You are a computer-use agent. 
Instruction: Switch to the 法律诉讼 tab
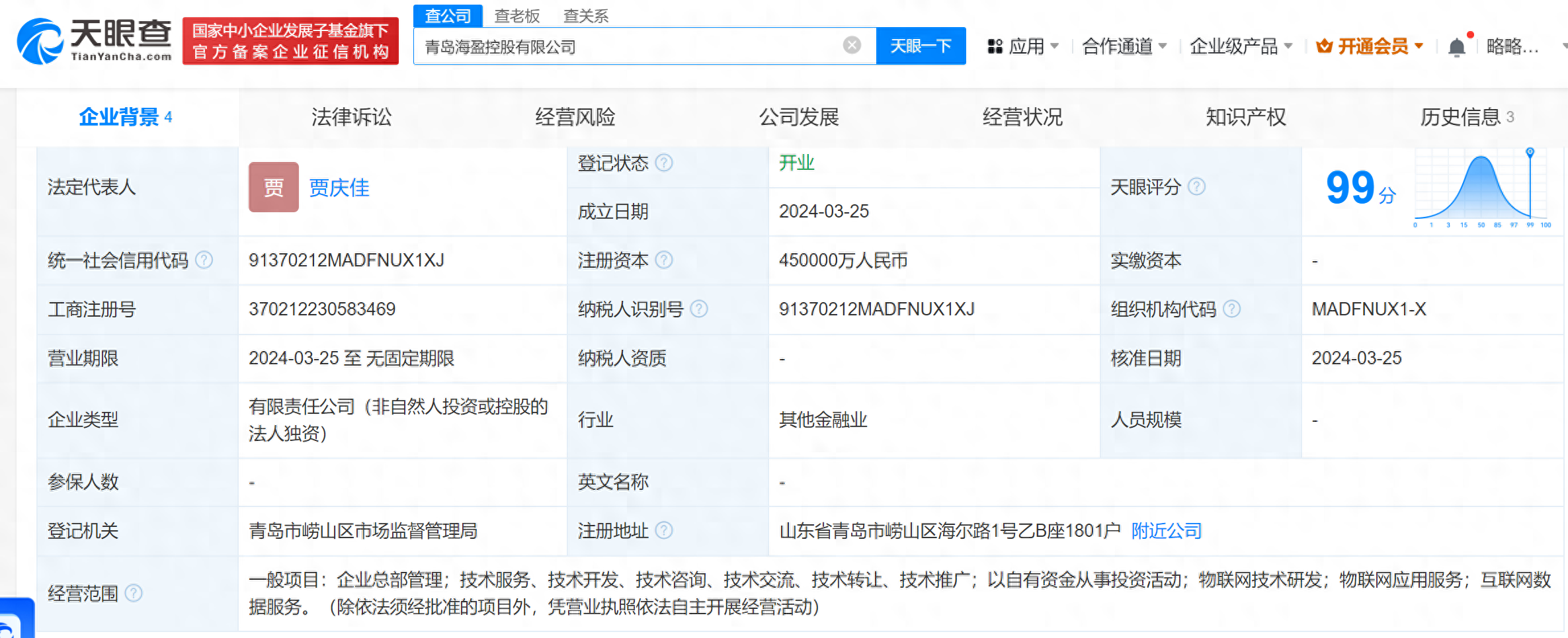pos(351,117)
